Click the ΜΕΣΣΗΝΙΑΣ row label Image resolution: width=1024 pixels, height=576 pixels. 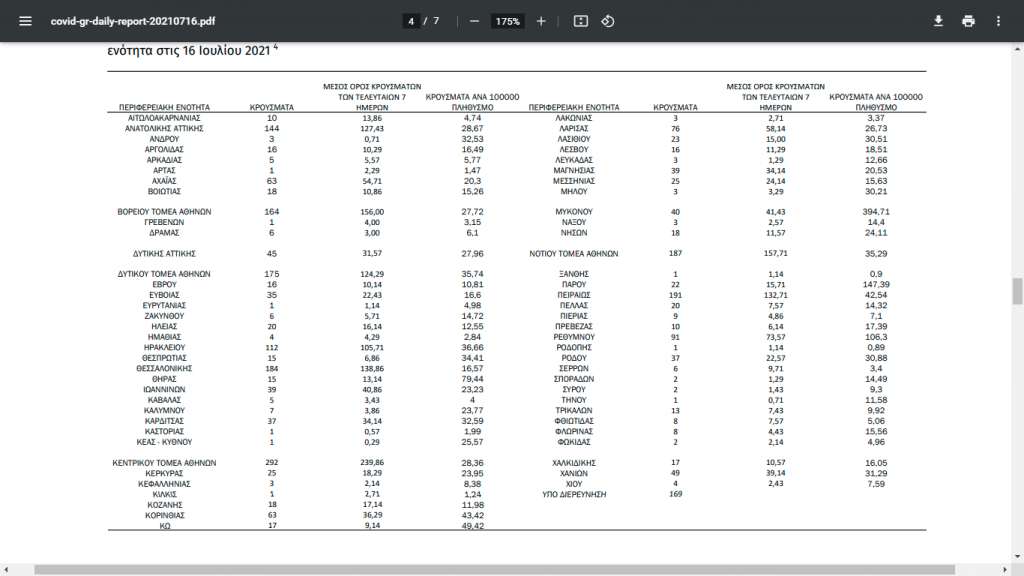pyautogui.click(x=573, y=181)
